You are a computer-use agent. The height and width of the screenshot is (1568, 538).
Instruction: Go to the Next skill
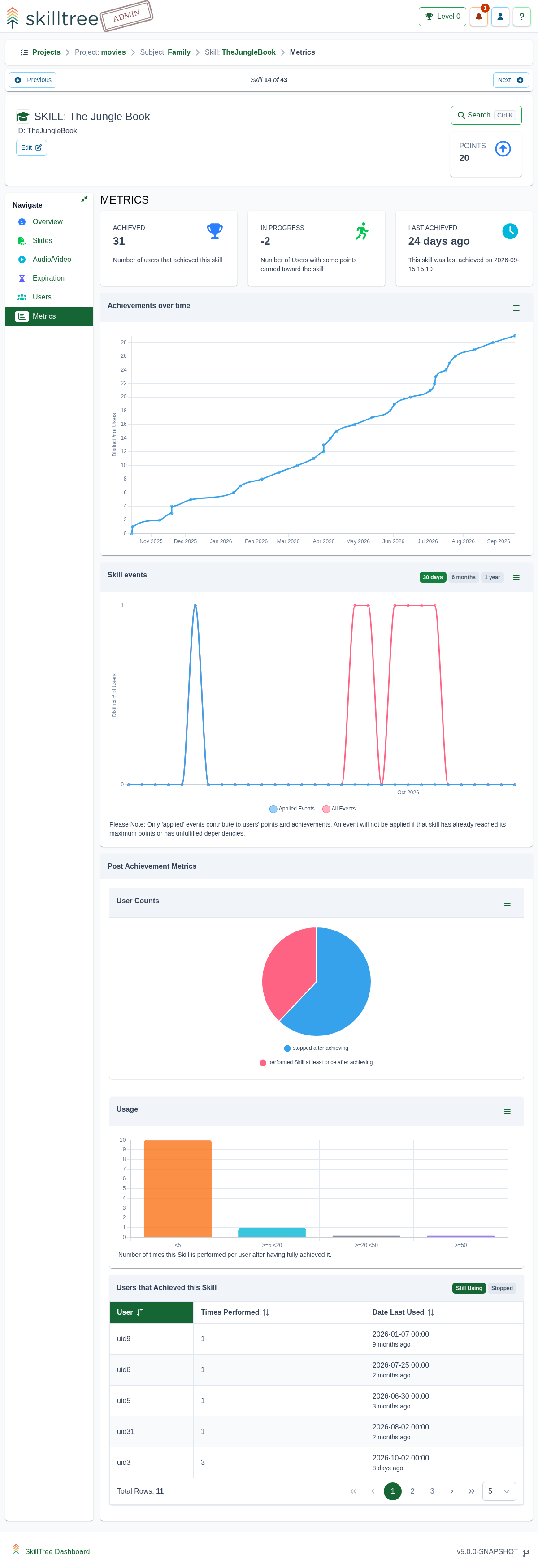click(511, 80)
